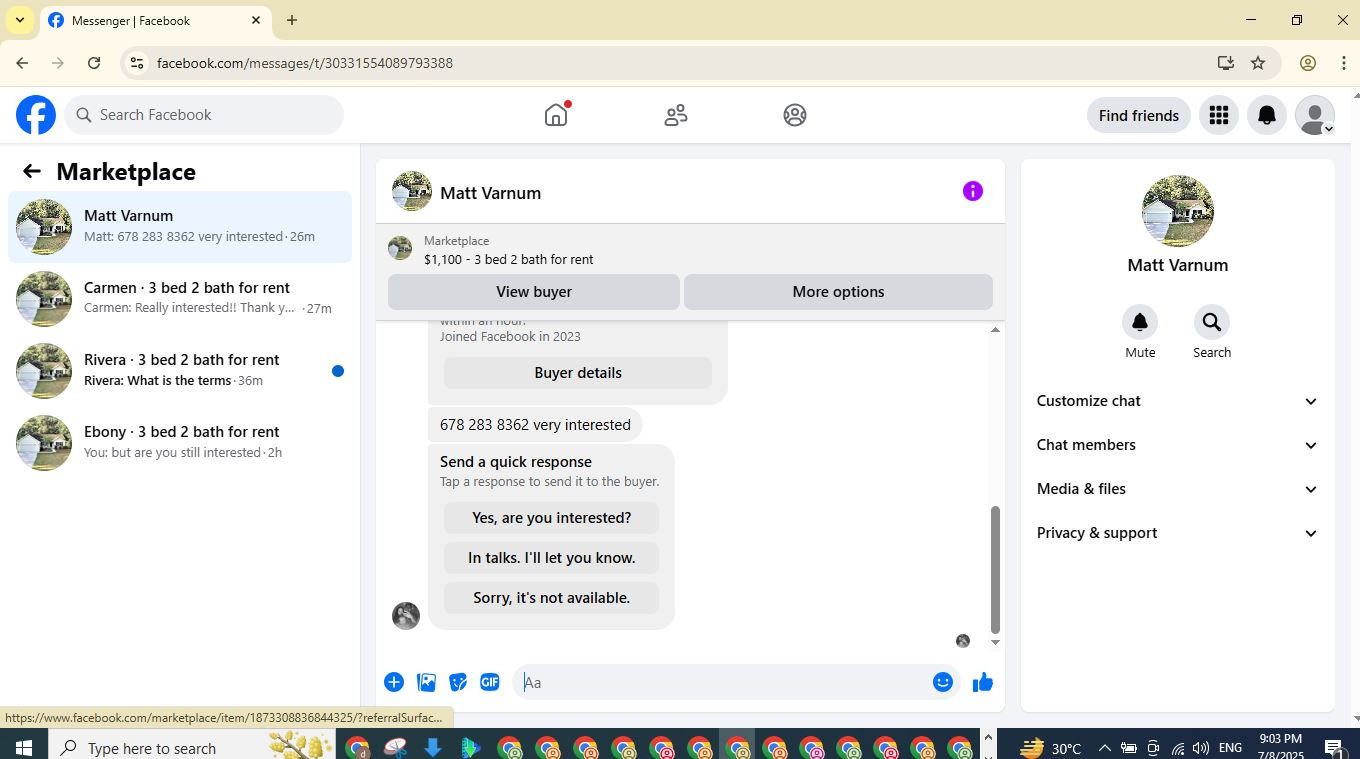This screenshot has width=1360, height=759.
Task: Open the Windows Start menu
Action: (23, 748)
